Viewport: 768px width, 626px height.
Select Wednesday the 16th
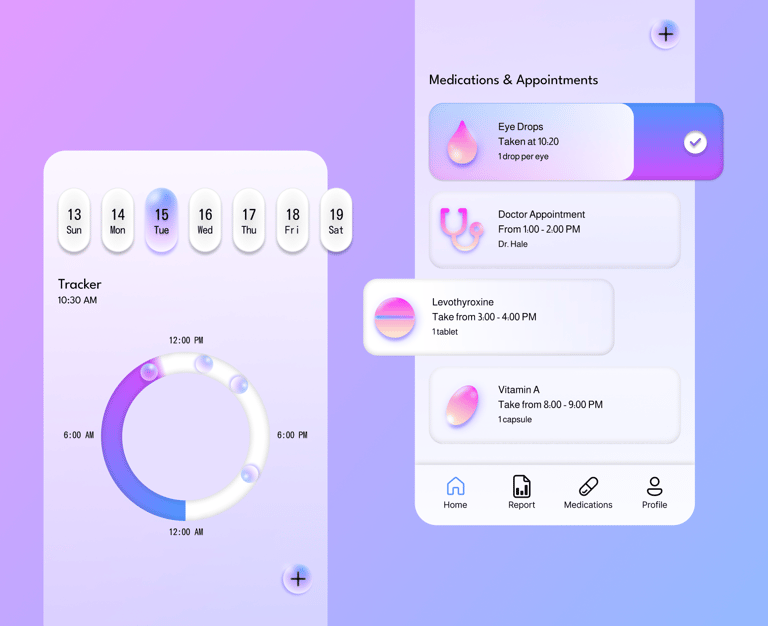pyautogui.click(x=205, y=220)
